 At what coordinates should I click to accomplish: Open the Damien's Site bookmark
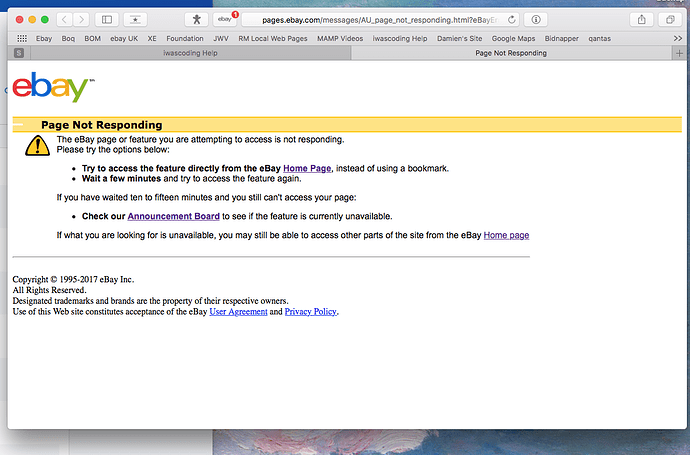click(x=459, y=38)
